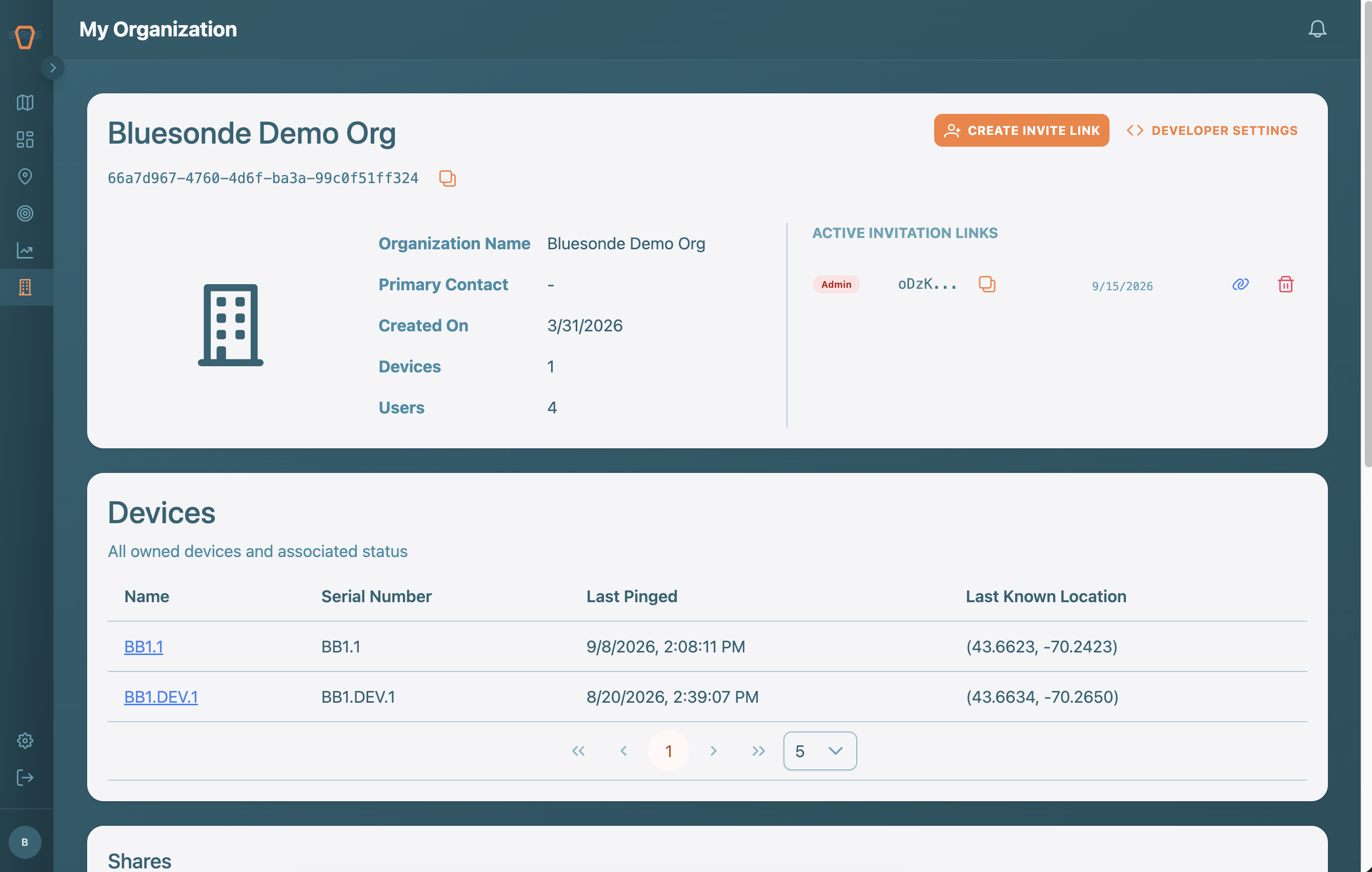The width and height of the screenshot is (1372, 872).
Task: Click the timestamp 8/20/2026, 2:39:07 PM
Action: click(672, 697)
